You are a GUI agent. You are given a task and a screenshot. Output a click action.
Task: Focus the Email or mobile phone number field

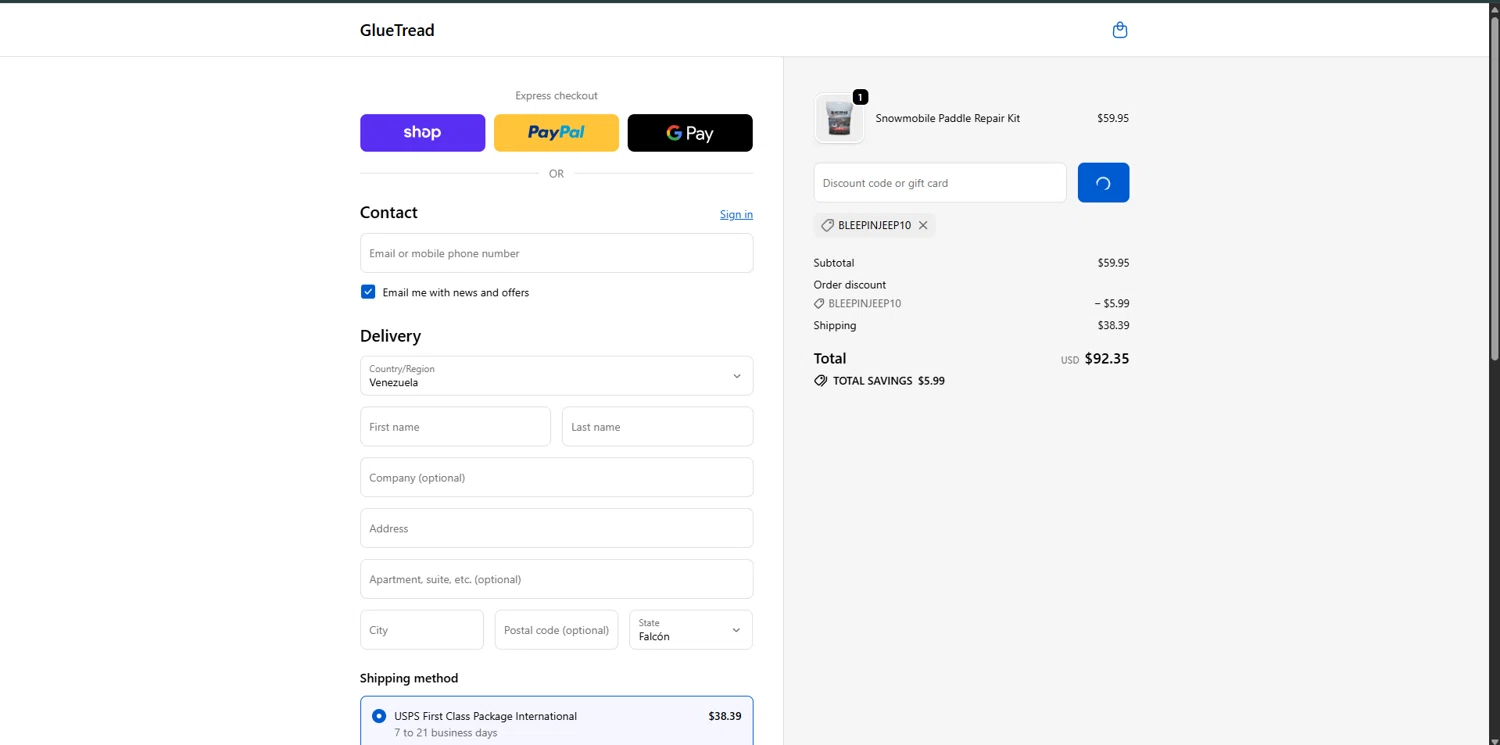[x=556, y=253]
